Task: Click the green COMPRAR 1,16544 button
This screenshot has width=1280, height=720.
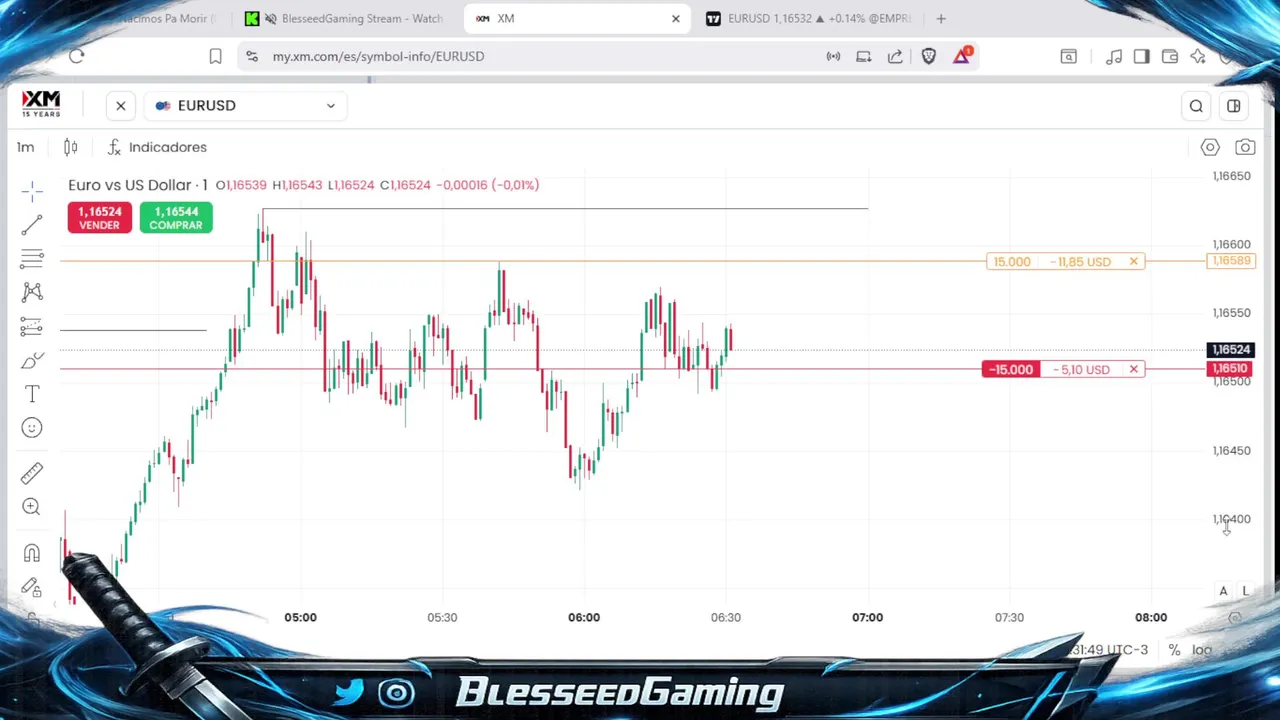Action: [176, 217]
